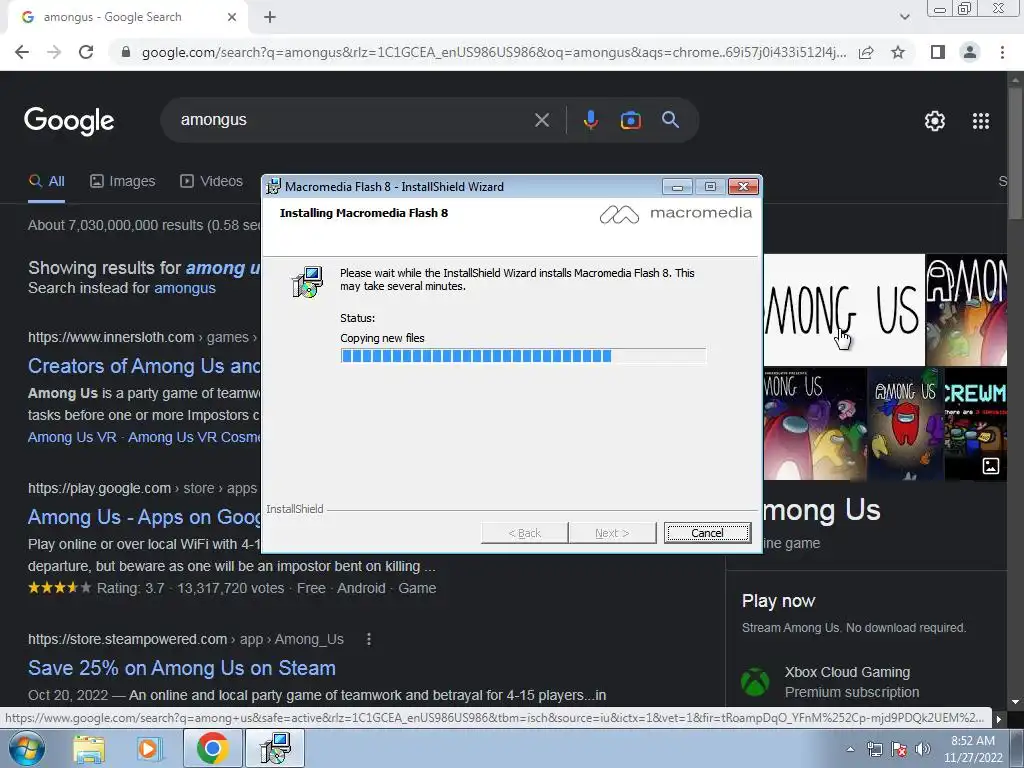
Task: Open Chrome side panel icon
Action: (x=938, y=52)
